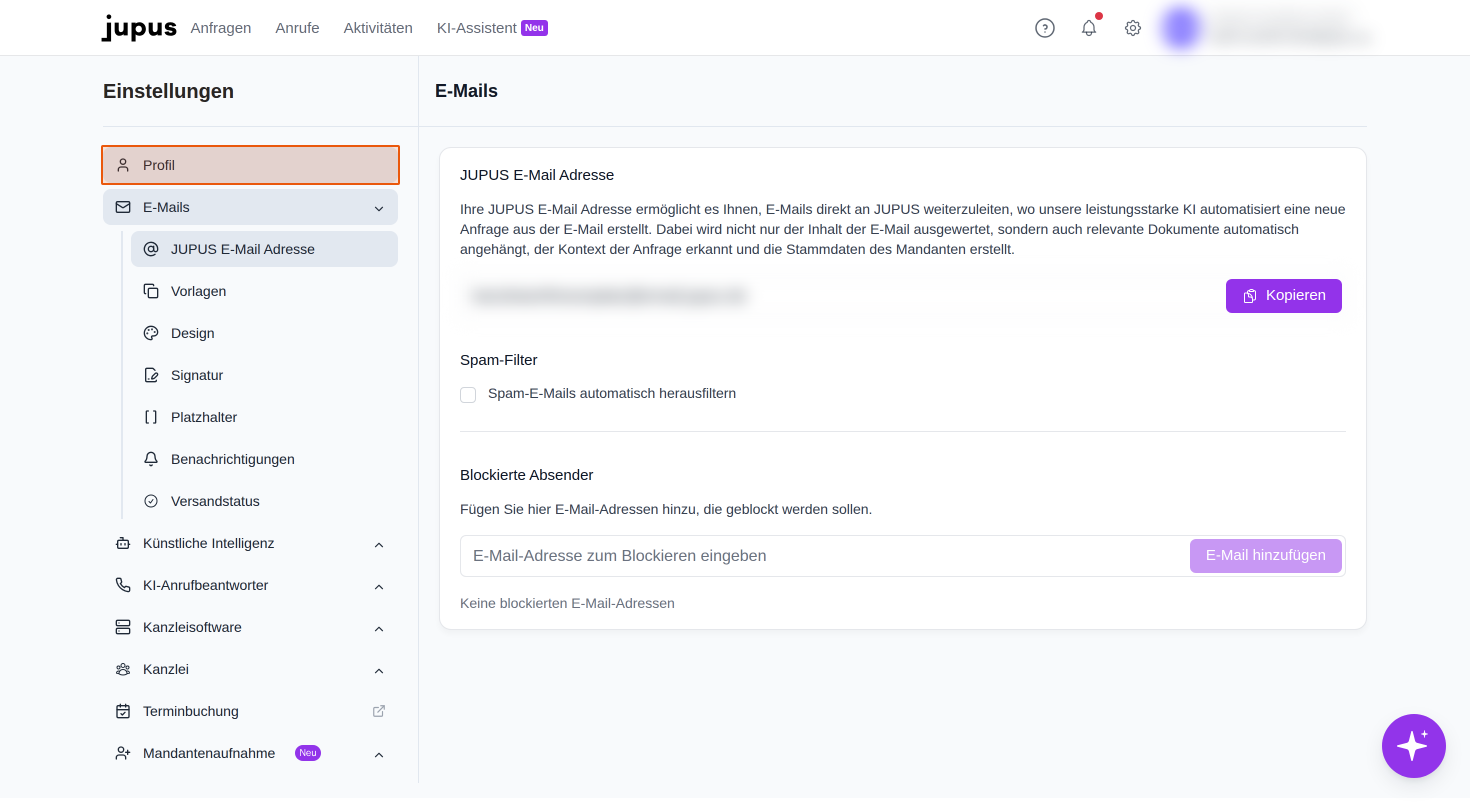Screen dimensions: 1470x802
Task: Open the settings gear icon
Action: [1133, 28]
